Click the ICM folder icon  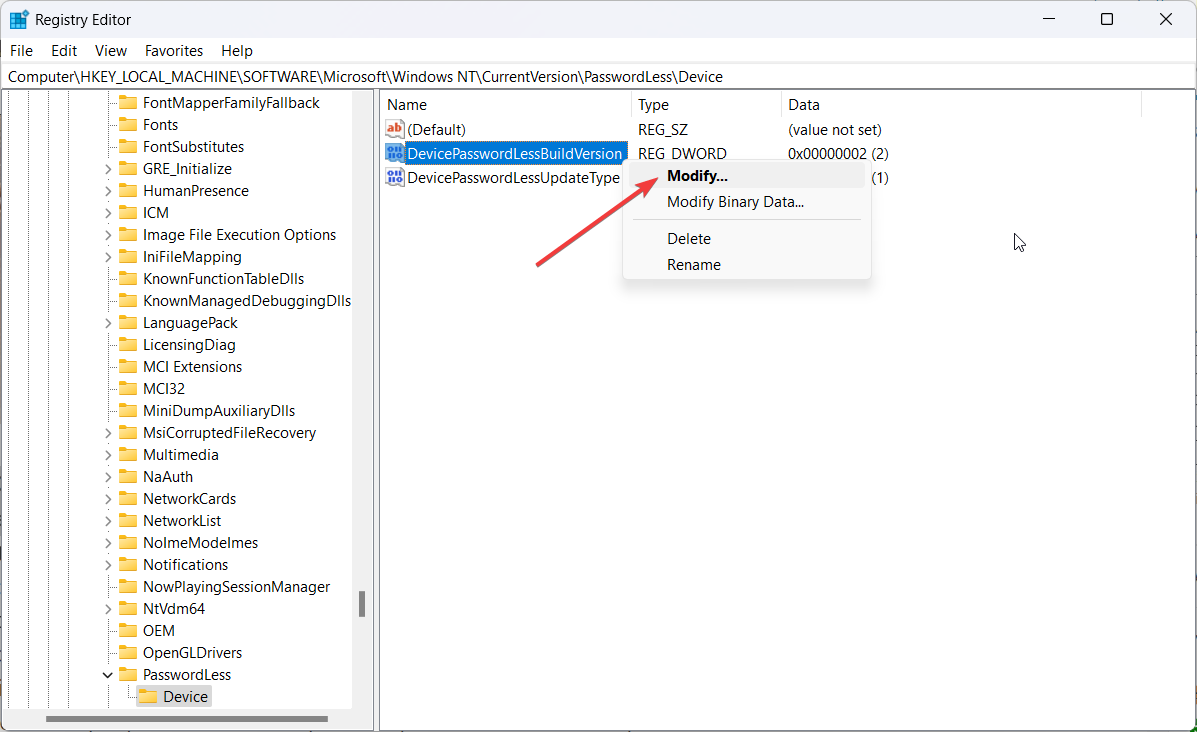(128, 213)
